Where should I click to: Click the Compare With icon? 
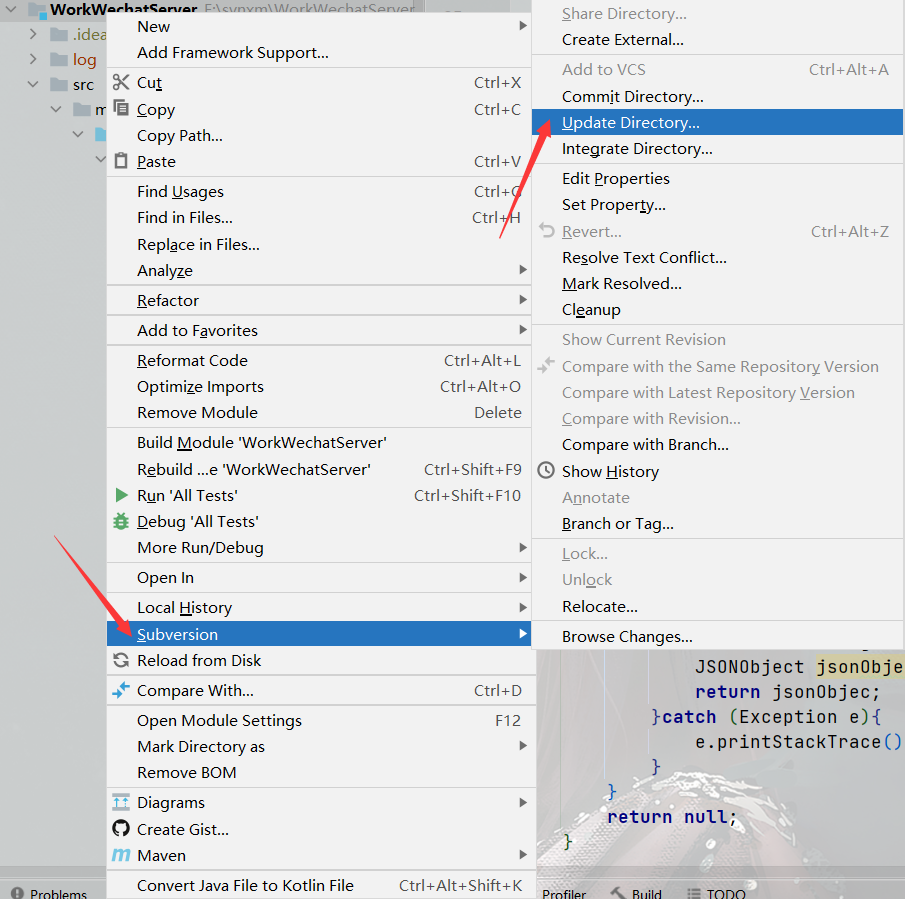121,690
